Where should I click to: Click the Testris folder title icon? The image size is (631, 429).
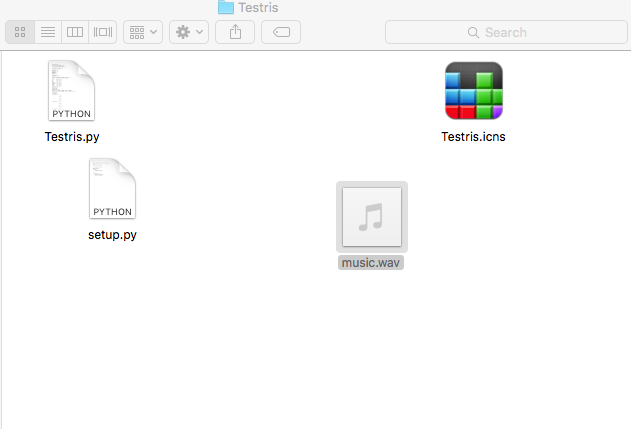pyautogui.click(x=226, y=7)
